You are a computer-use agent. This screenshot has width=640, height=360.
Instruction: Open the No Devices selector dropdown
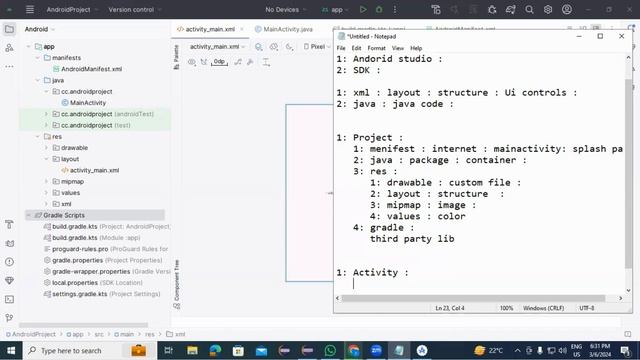click(286, 9)
